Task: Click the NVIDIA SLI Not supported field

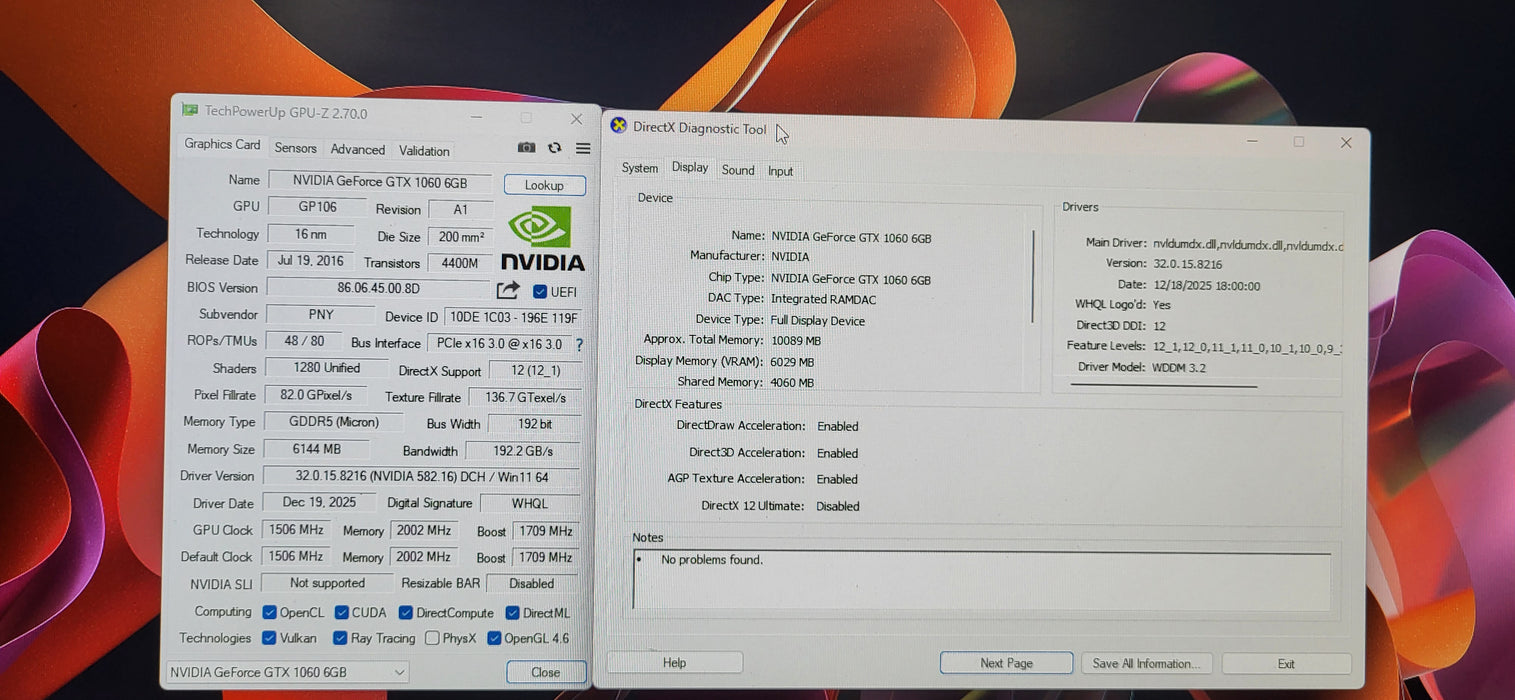Action: coord(327,582)
